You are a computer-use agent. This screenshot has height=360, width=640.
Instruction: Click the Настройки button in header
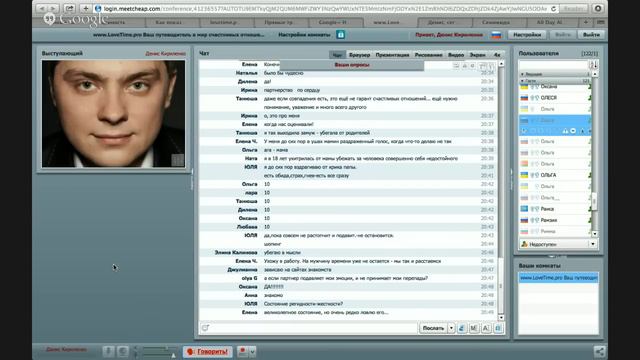pos(527,35)
